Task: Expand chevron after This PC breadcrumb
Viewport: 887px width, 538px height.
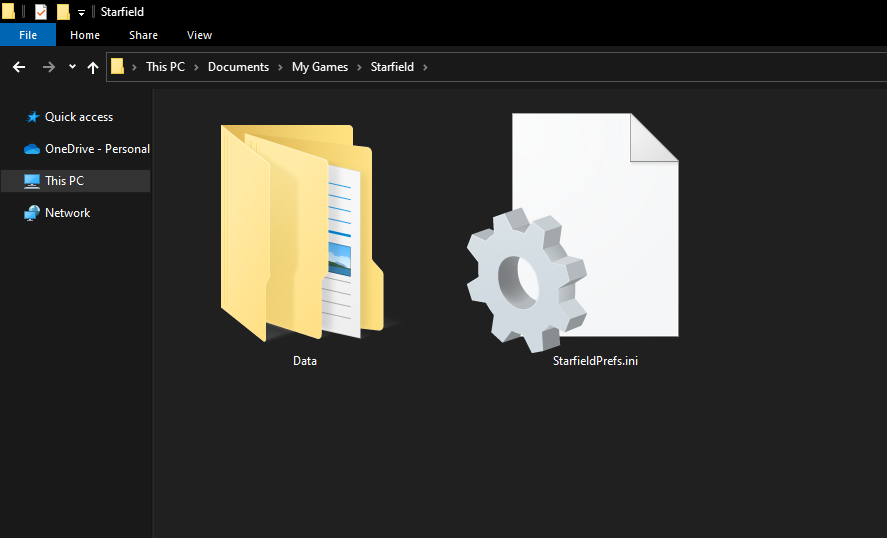Action: tap(196, 67)
